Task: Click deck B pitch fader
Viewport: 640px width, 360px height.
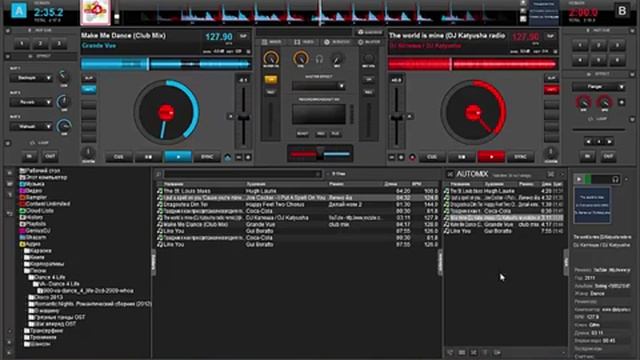Action: tap(396, 117)
